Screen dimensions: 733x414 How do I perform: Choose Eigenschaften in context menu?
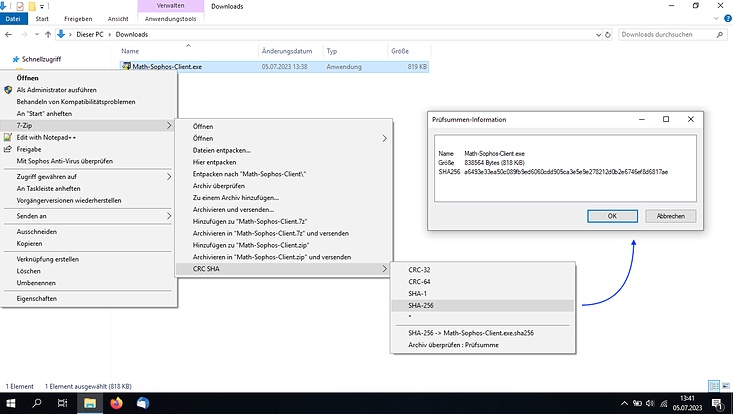click(x=89, y=298)
